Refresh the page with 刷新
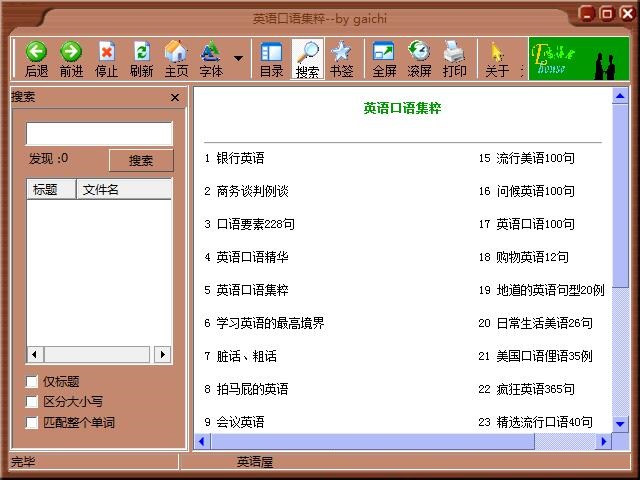Viewport: 640px width, 480px height. (141, 59)
